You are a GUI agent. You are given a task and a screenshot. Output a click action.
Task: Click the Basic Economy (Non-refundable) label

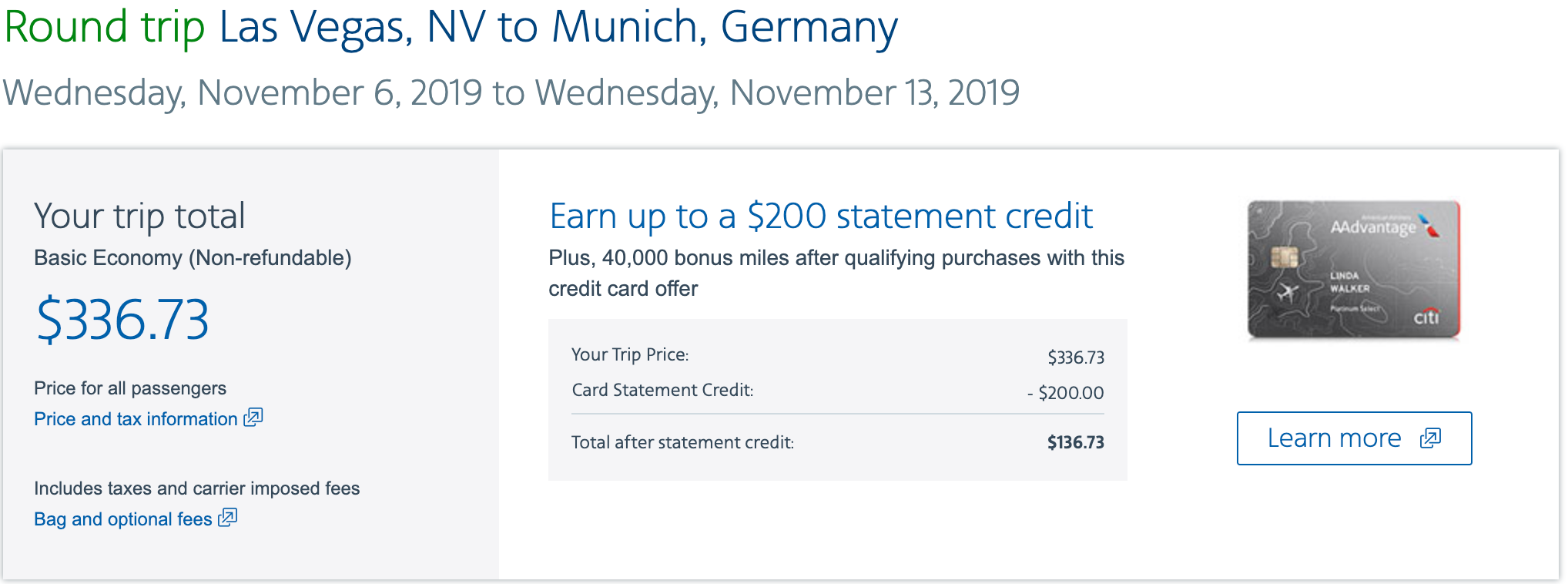(193, 258)
